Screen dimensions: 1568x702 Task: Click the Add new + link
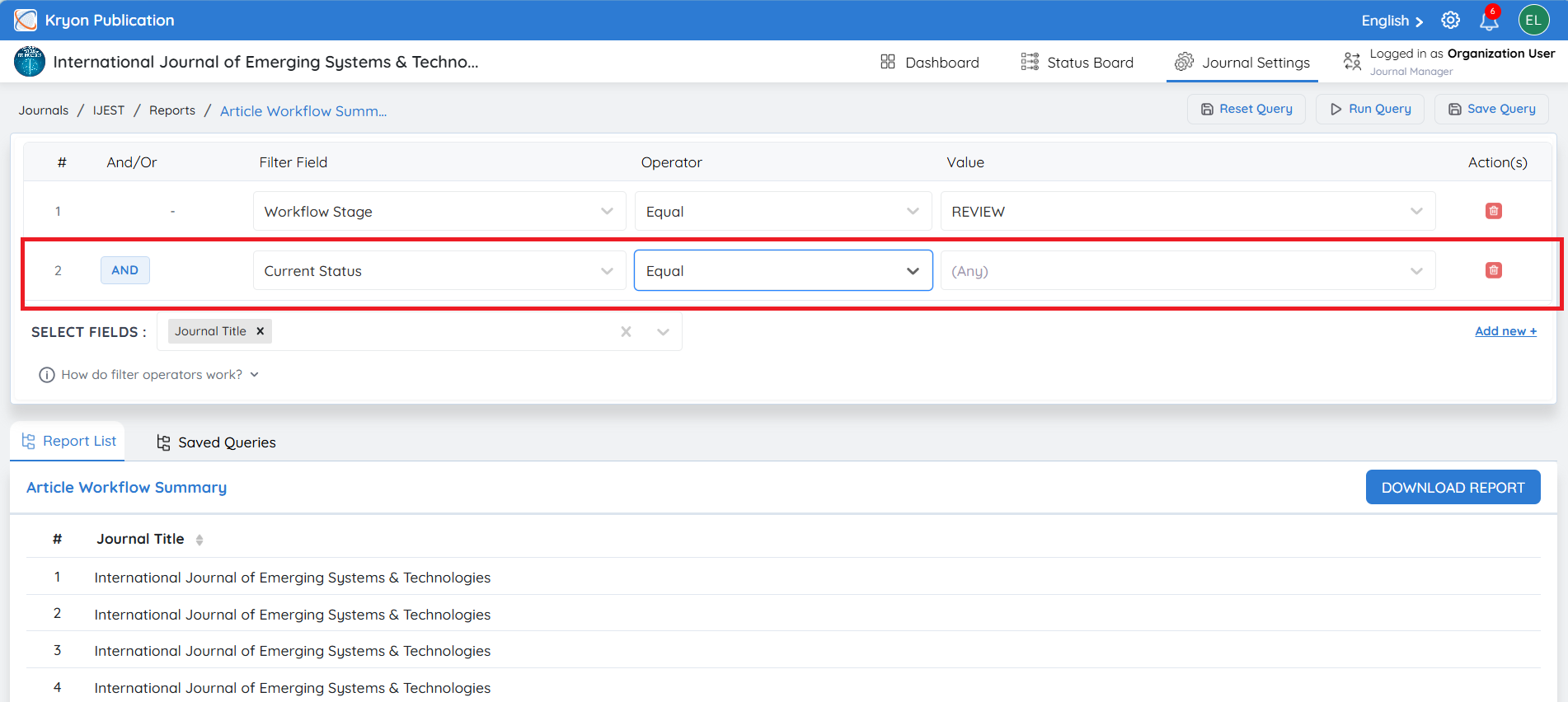click(1505, 331)
